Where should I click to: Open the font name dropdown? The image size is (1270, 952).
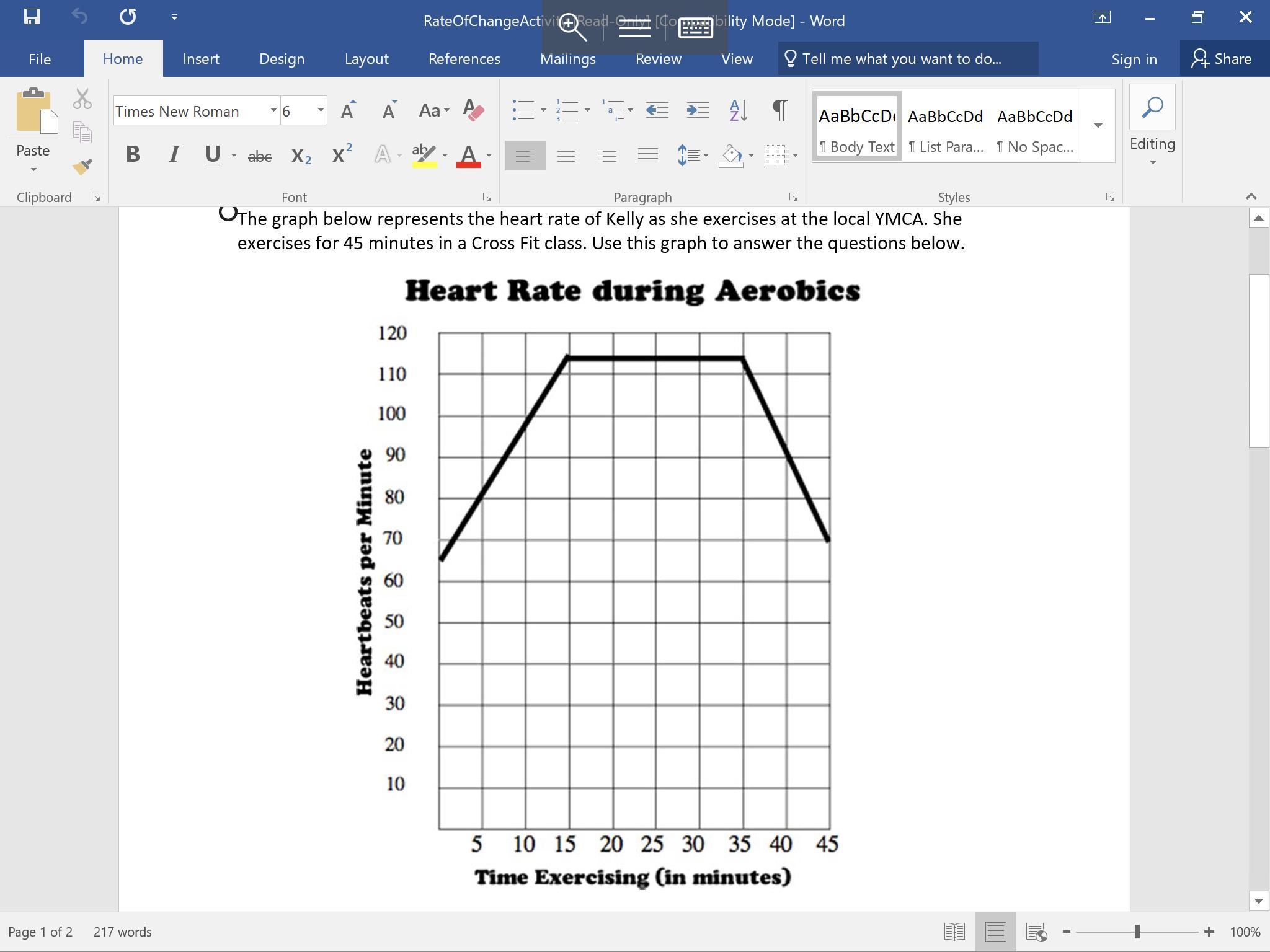[x=273, y=111]
